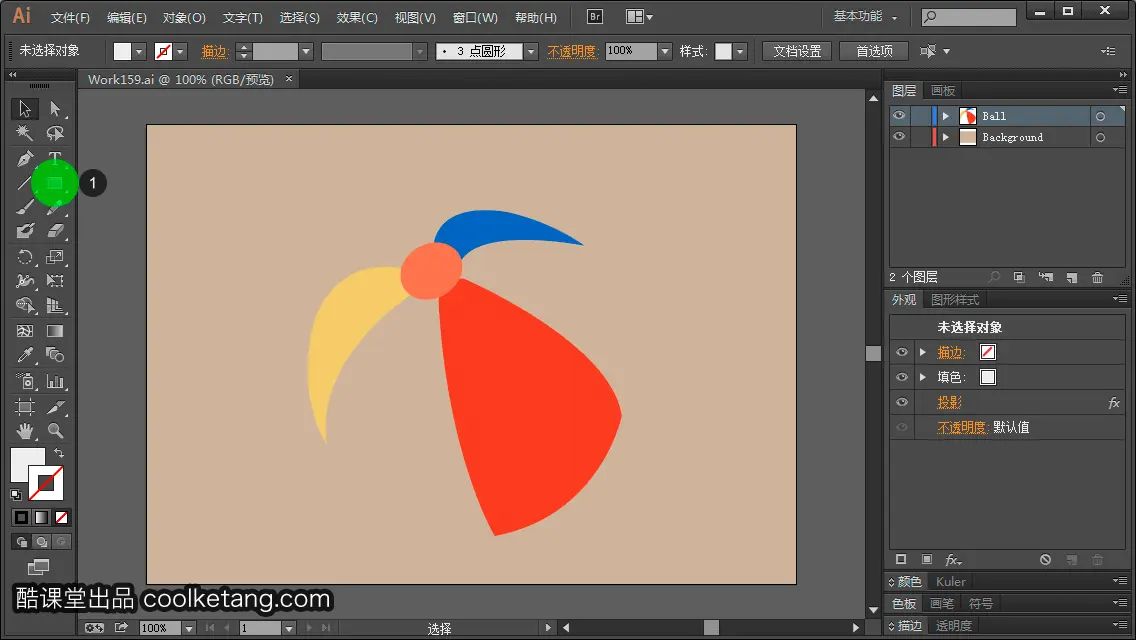Open the opacity percentage dropdown
This screenshot has width=1136, height=640.
[665, 51]
